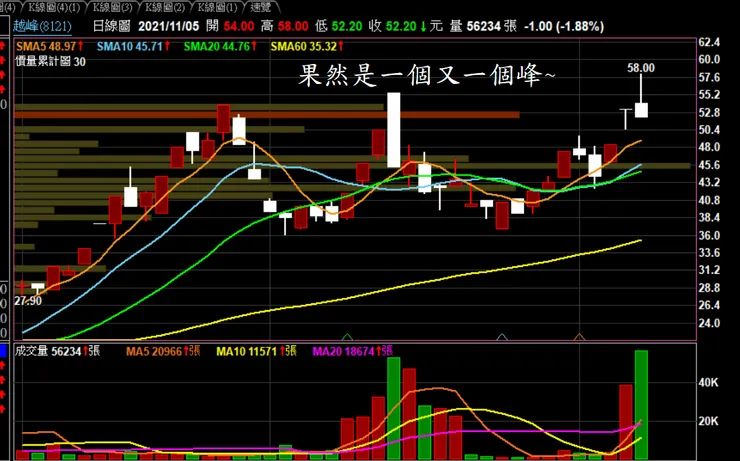The height and width of the screenshot is (461, 740).
Task: Click the caption text 果然是一個又一個峰
Action: (x=426, y=75)
